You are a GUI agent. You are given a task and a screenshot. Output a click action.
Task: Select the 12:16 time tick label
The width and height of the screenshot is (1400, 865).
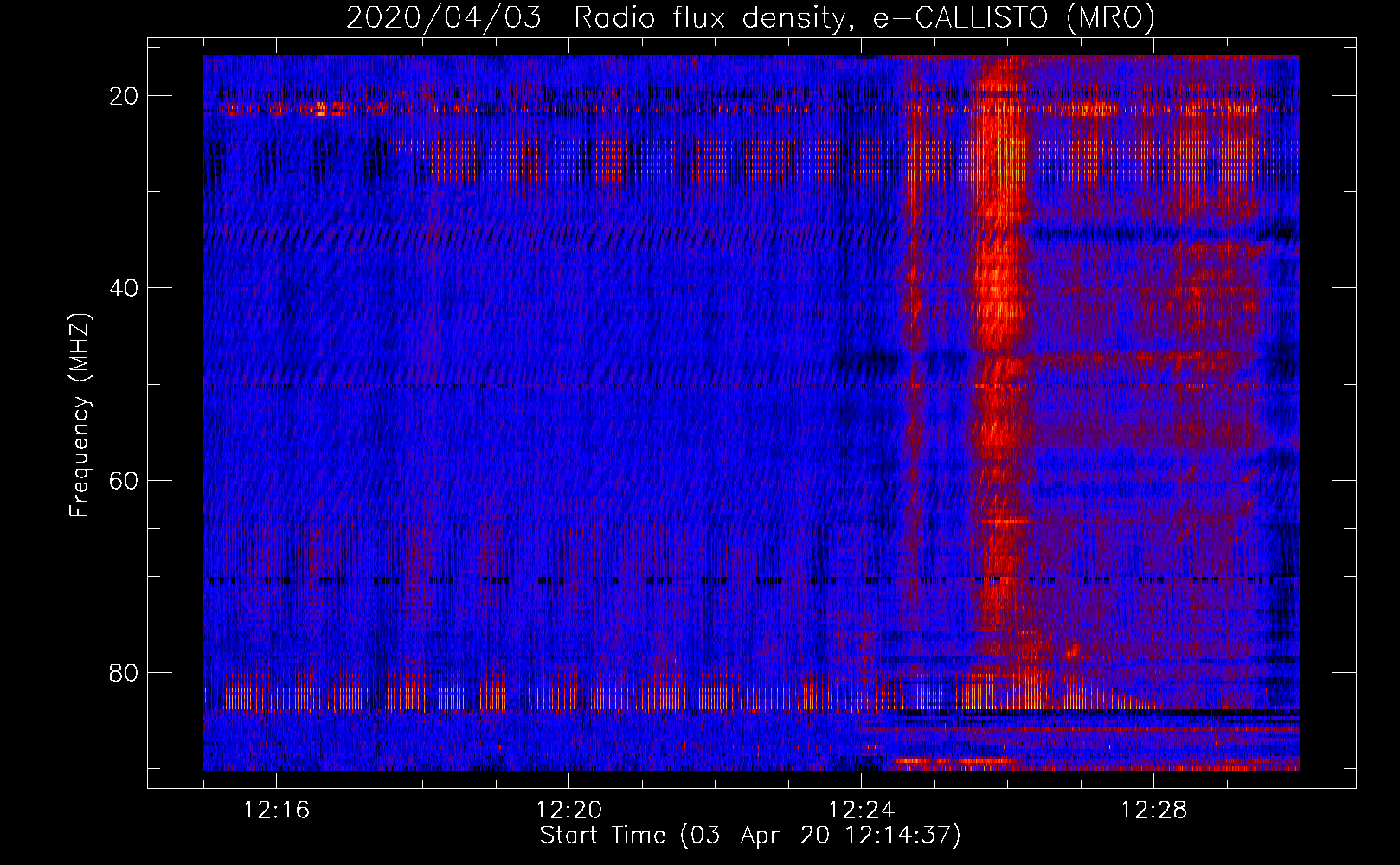[276, 811]
